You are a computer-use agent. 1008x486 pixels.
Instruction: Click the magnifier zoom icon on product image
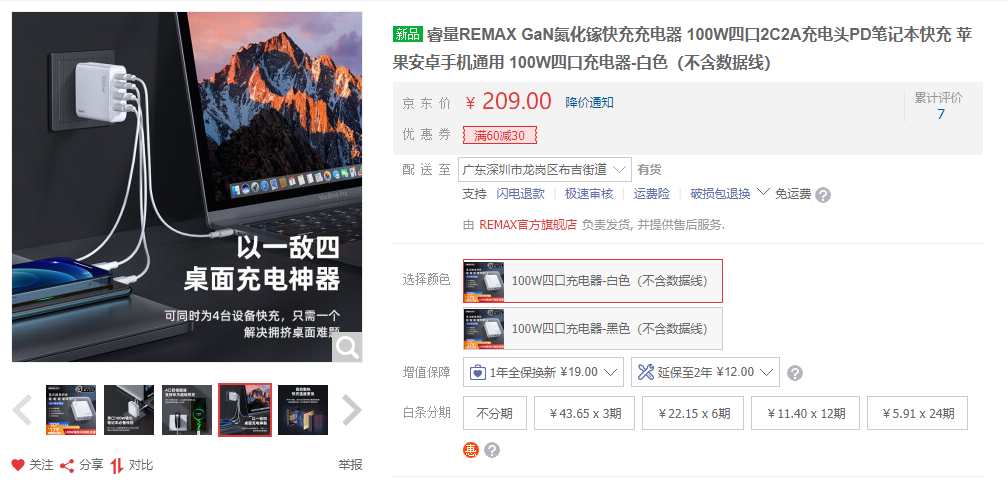[347, 347]
